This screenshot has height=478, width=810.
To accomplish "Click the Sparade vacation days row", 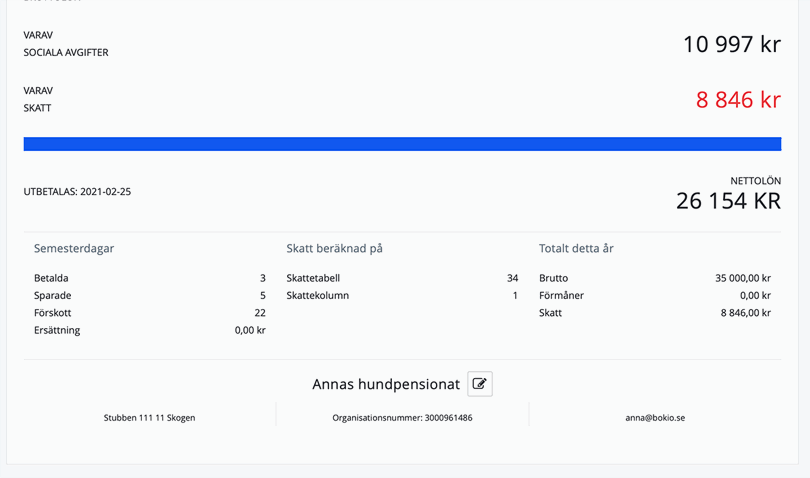I will pyautogui.click(x=150, y=296).
